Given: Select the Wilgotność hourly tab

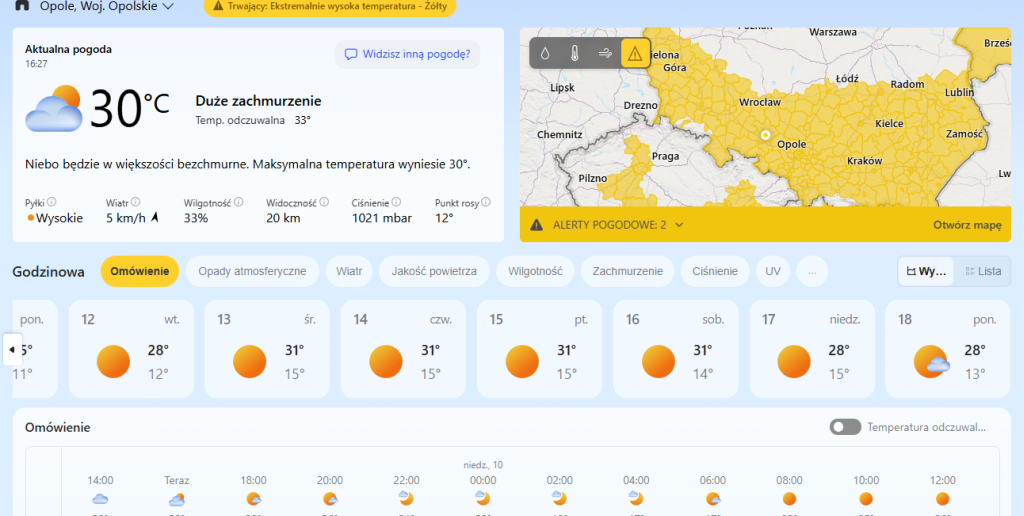Looking at the screenshot, I should (536, 271).
